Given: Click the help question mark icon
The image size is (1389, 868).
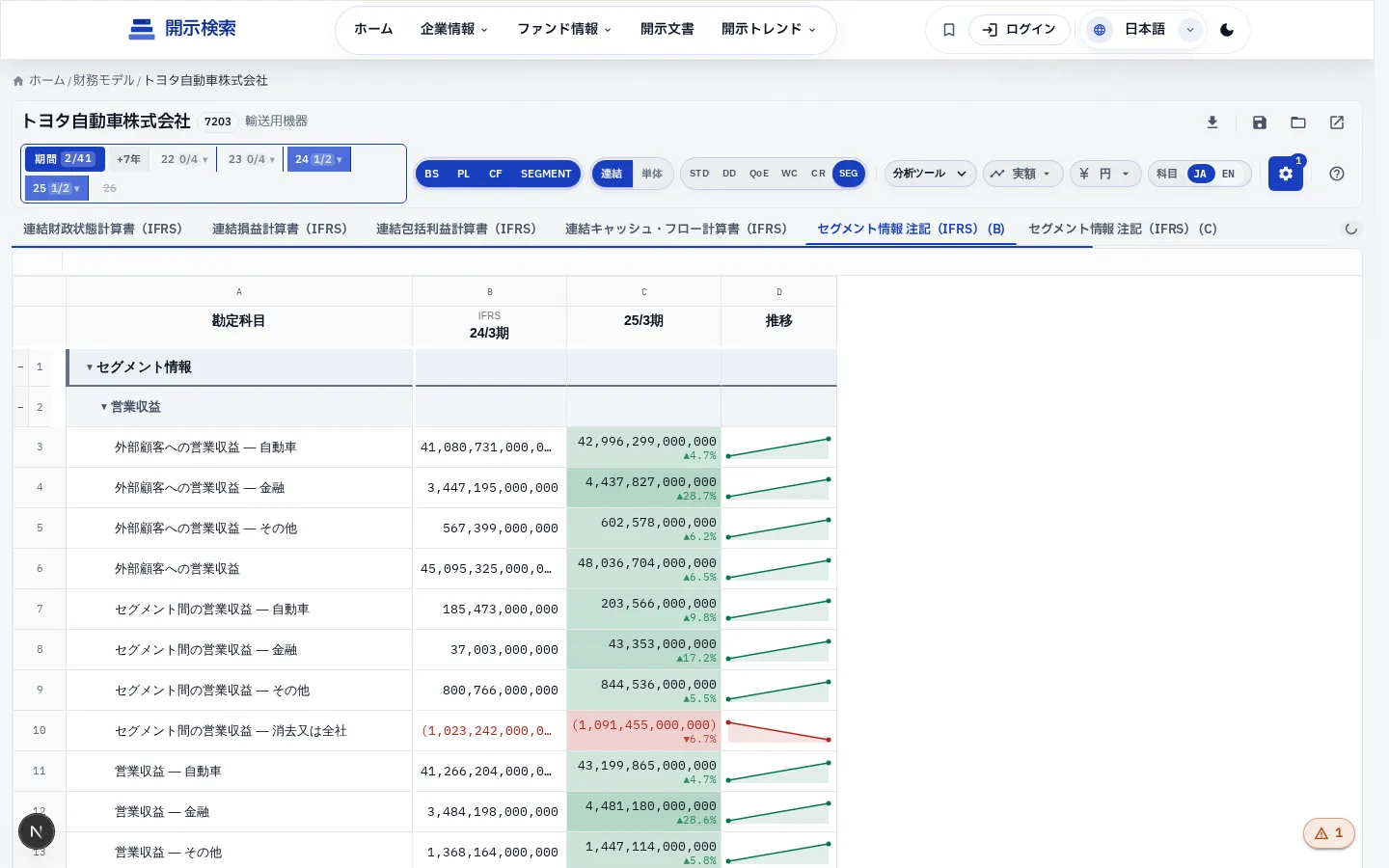Looking at the screenshot, I should (x=1337, y=174).
